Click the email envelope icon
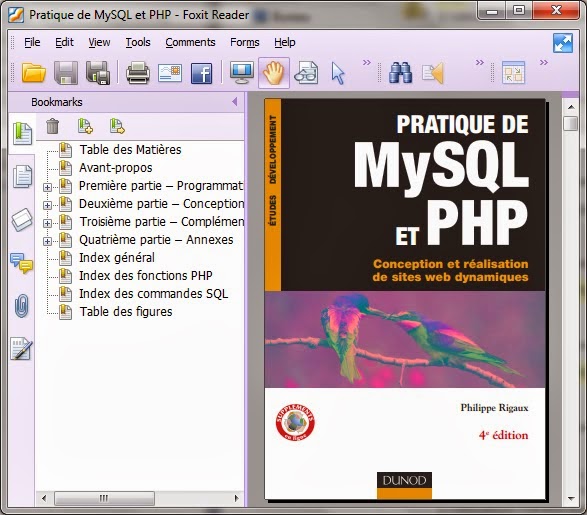 click(170, 73)
